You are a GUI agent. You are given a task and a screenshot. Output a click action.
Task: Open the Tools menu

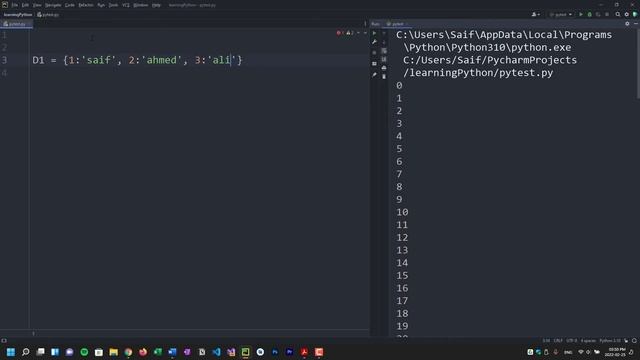[x=113, y=5]
